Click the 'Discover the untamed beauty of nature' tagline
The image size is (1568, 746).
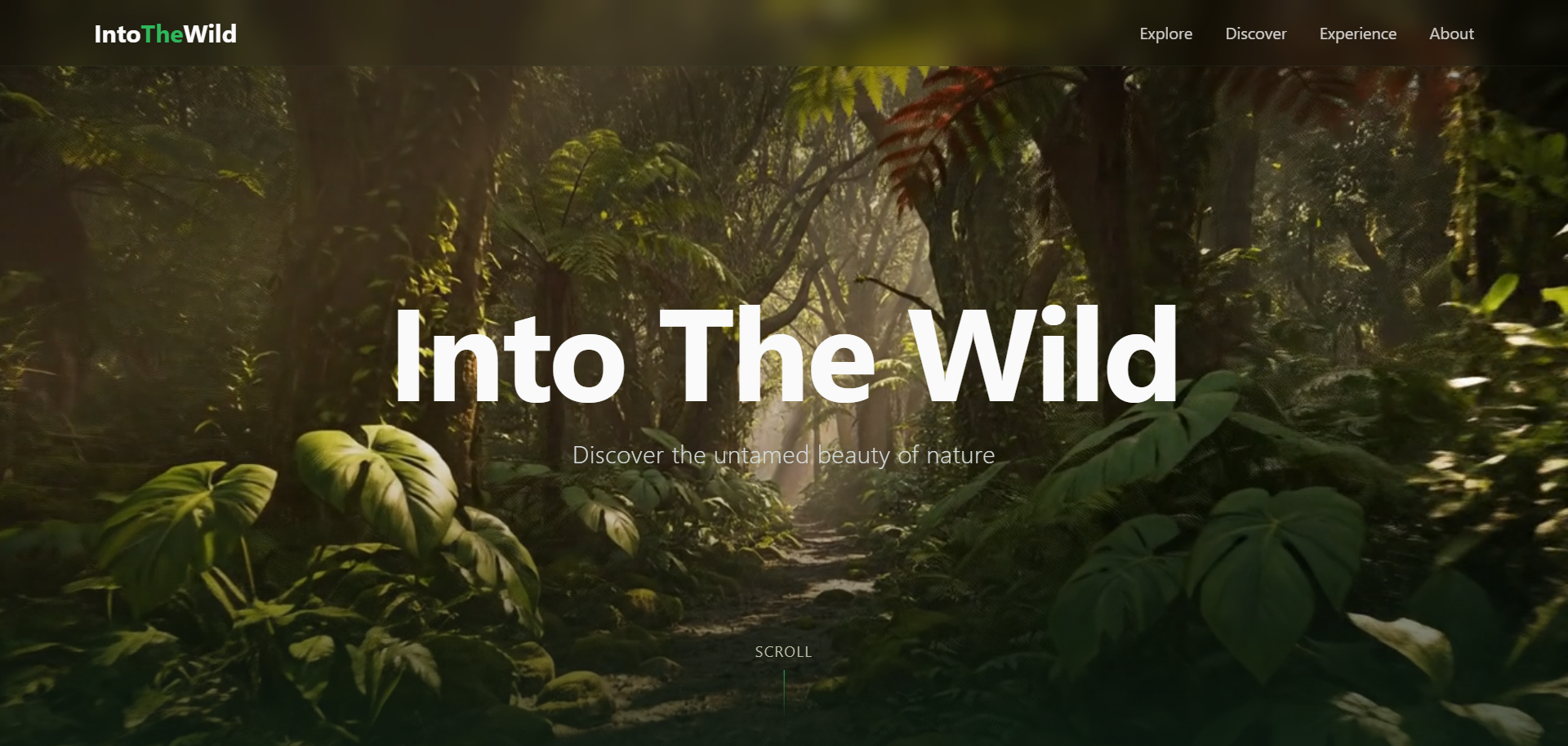point(783,455)
